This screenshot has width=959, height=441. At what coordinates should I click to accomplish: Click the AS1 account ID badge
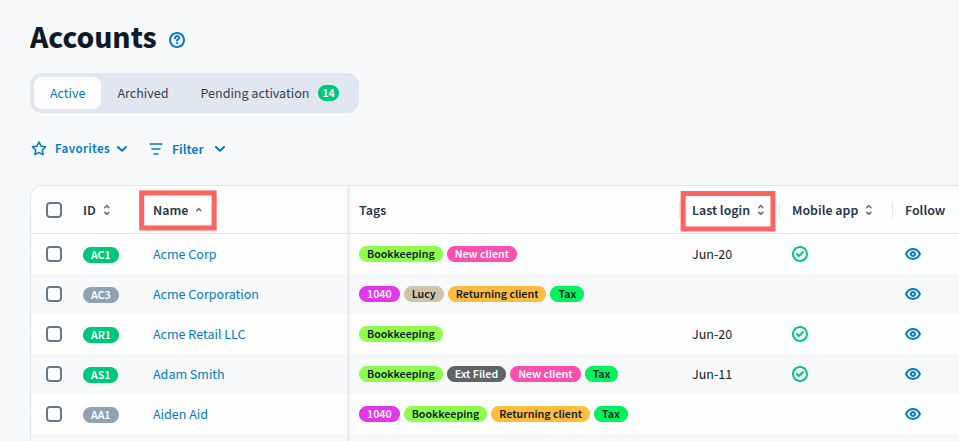tap(101, 375)
